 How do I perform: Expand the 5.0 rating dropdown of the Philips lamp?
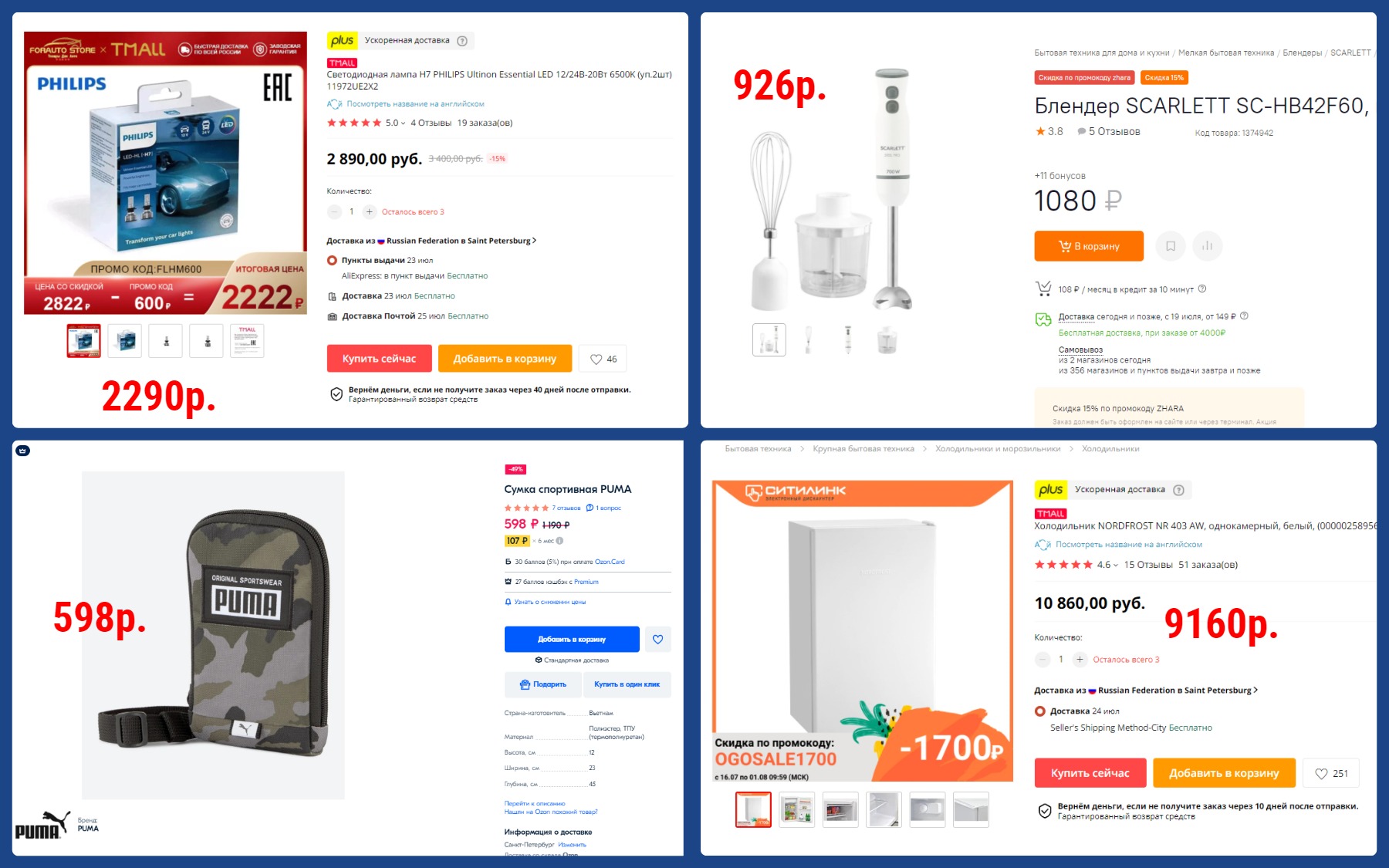(395, 123)
